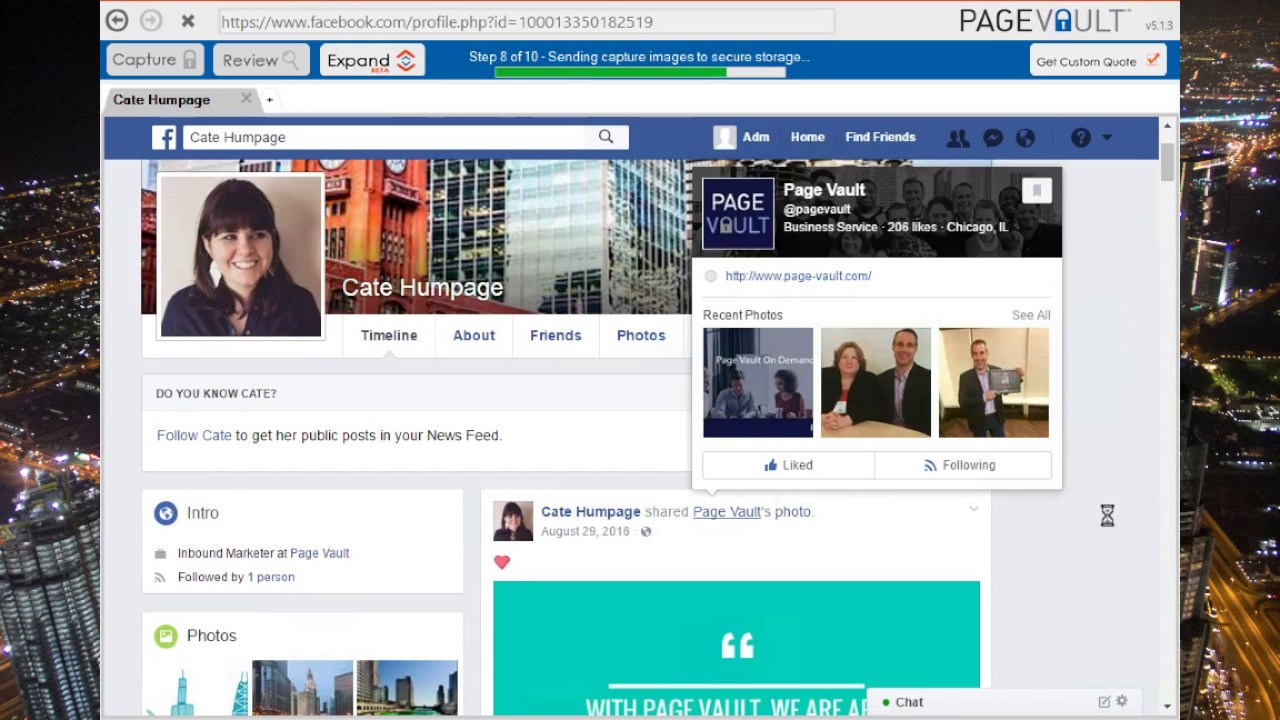Open the friend requests icon
Screen dimensions: 1280x720
[x=958, y=138]
